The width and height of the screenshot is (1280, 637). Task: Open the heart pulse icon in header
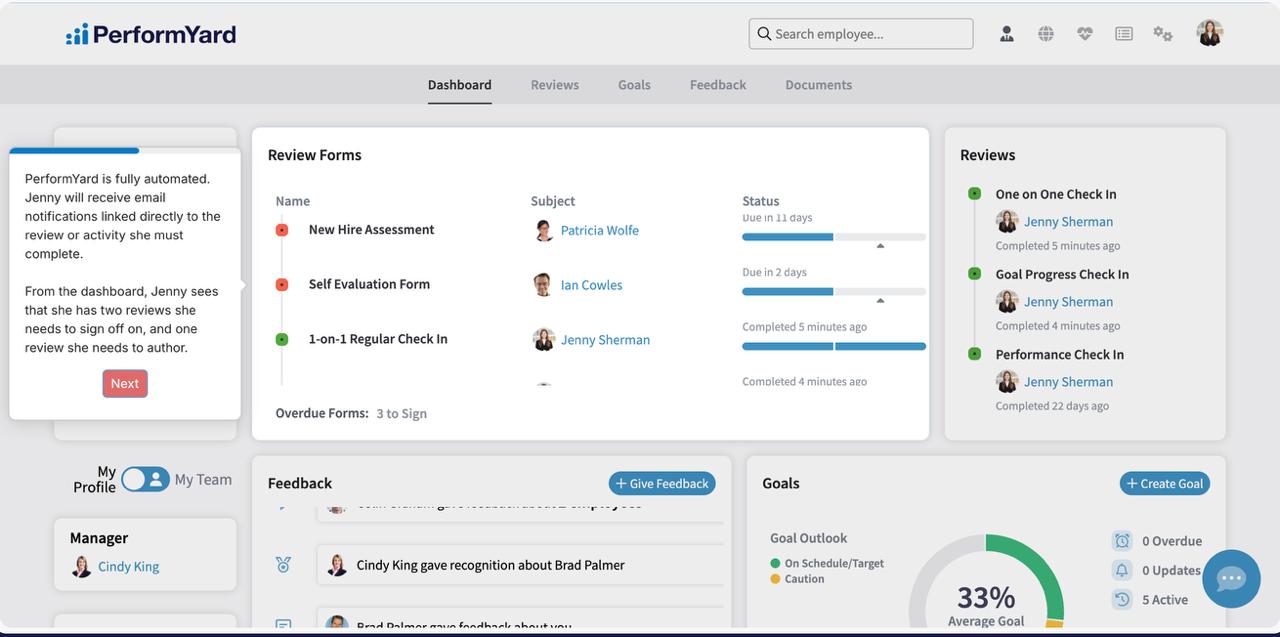[1085, 34]
